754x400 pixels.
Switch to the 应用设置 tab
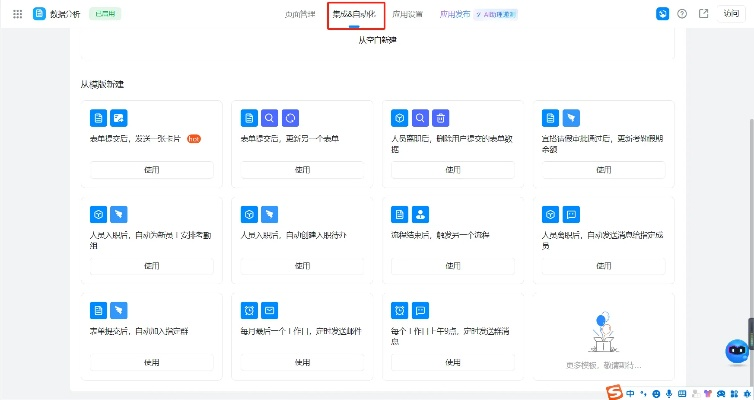click(x=407, y=14)
